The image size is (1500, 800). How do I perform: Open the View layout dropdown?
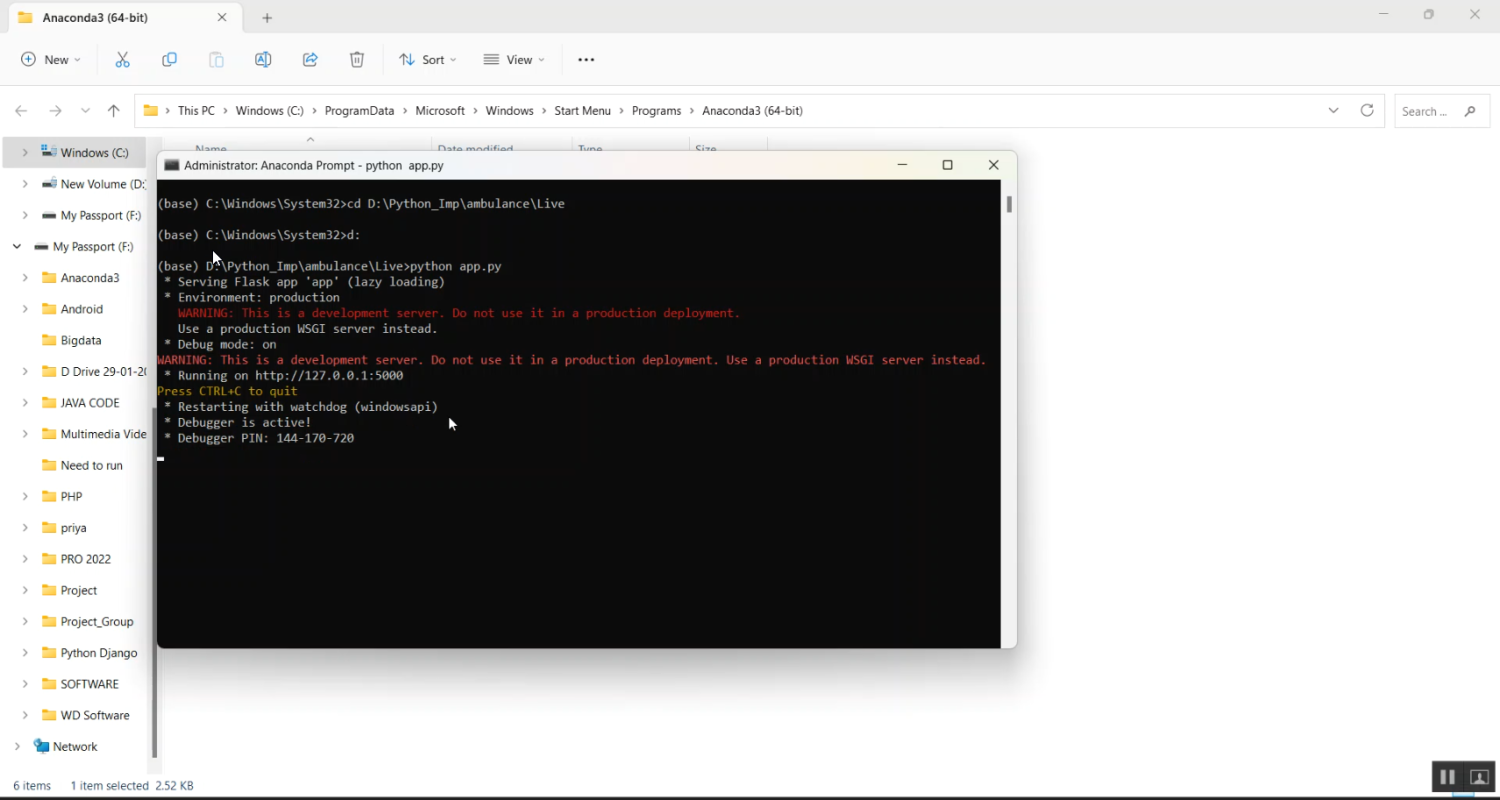click(514, 60)
